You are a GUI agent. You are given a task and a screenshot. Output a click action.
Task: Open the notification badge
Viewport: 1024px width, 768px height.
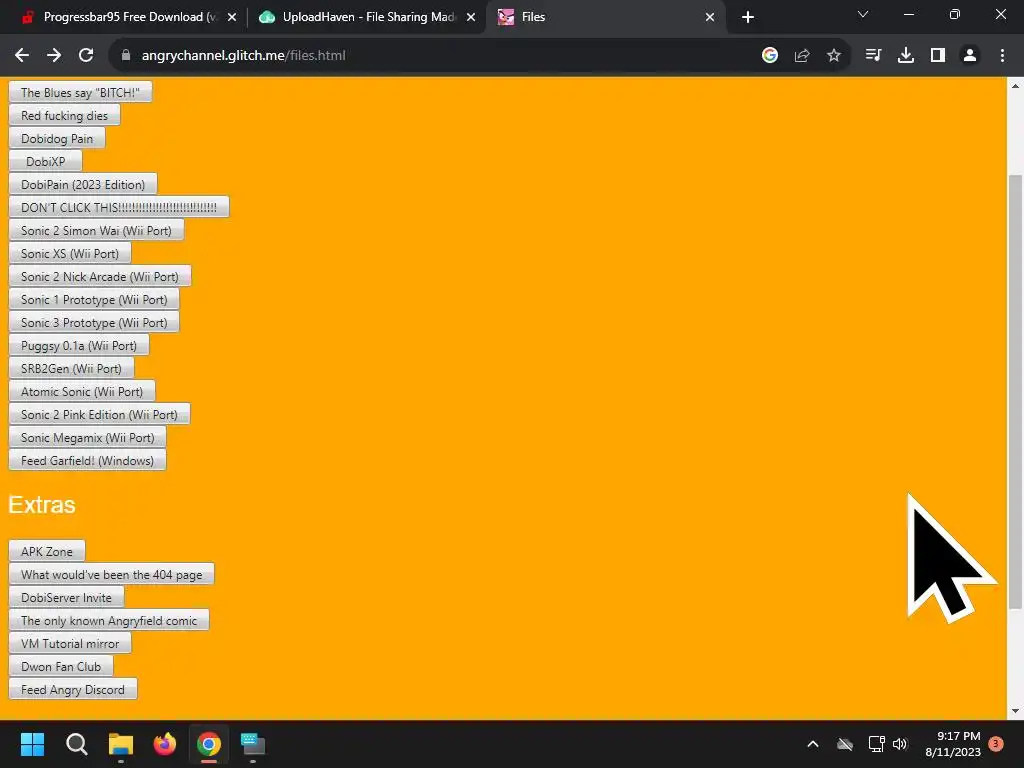click(996, 743)
